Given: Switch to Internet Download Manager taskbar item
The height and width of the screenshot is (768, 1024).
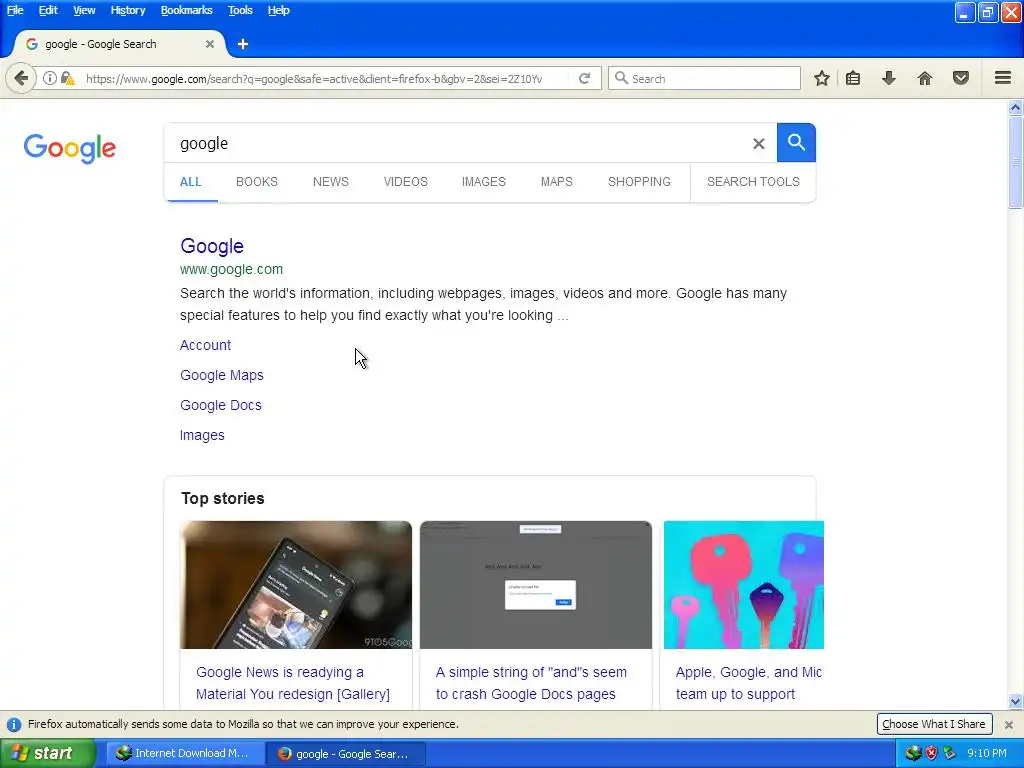Looking at the screenshot, I should point(184,754).
